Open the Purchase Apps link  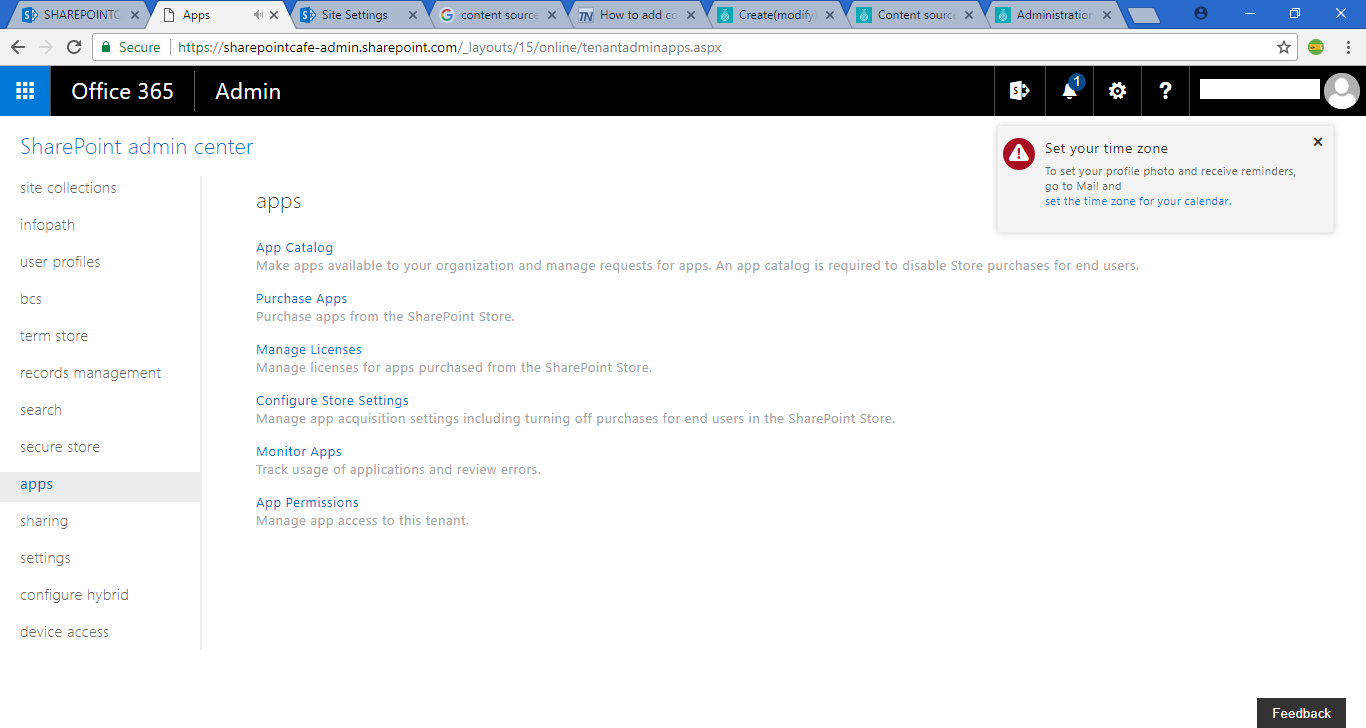click(302, 298)
